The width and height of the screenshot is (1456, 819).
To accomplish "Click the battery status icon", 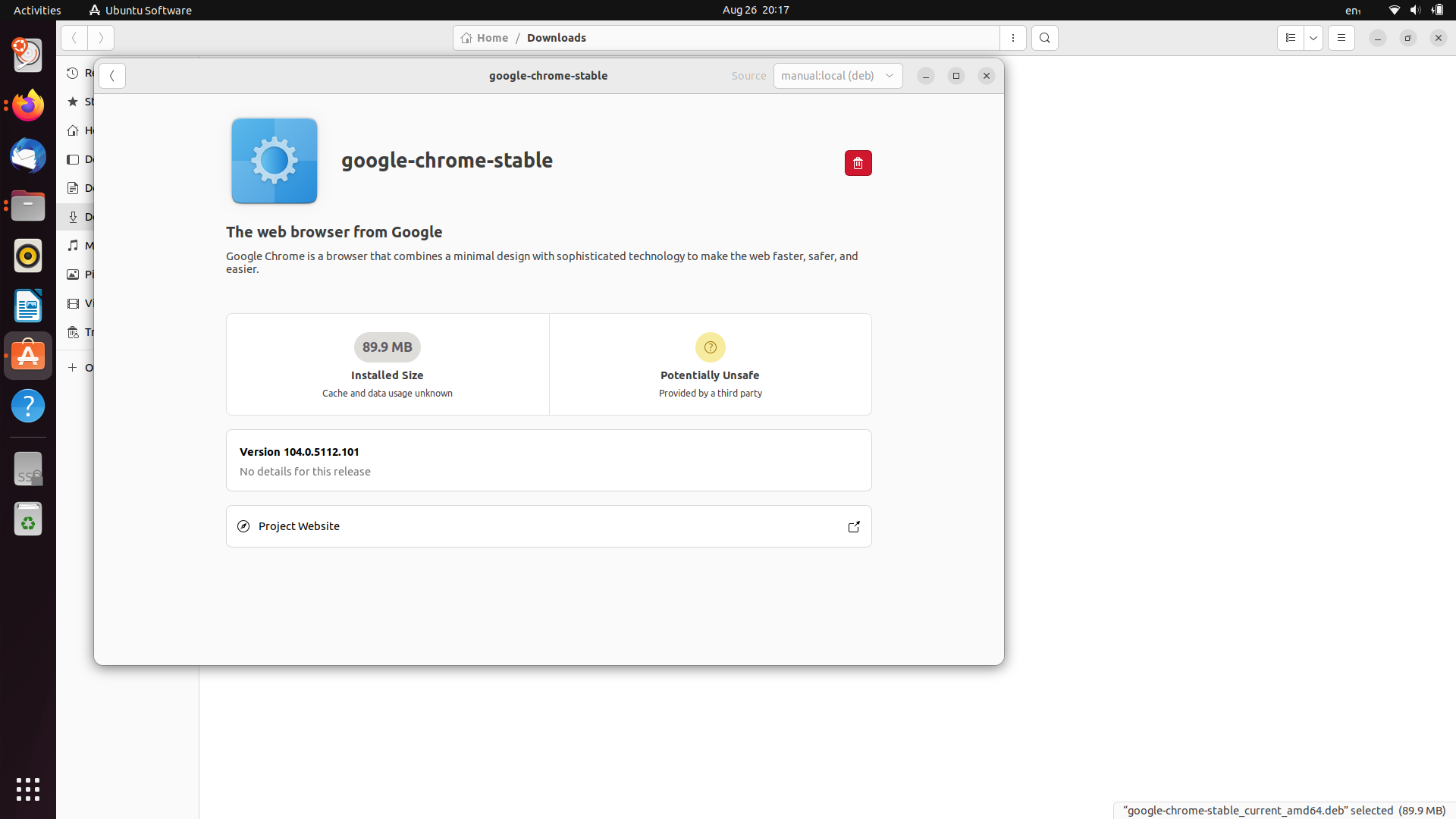I will [x=1438, y=10].
